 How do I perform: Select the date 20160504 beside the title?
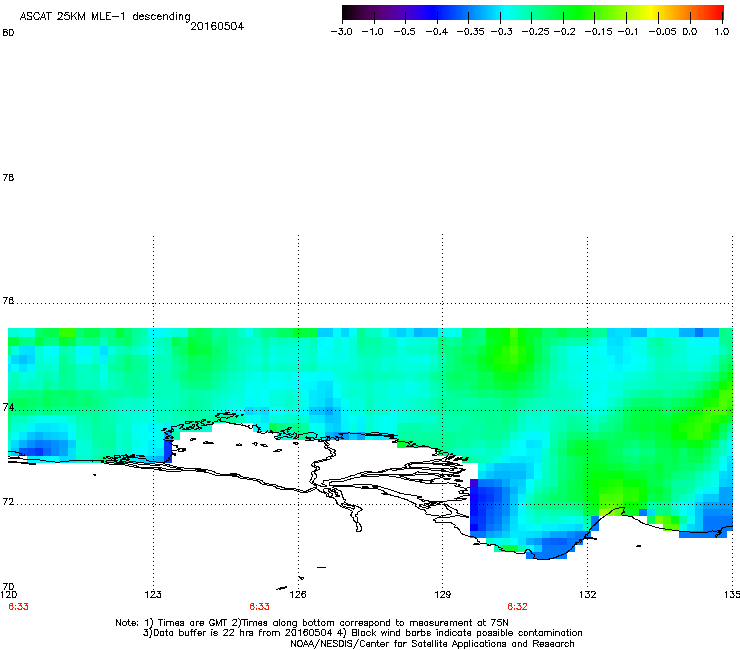click(x=217, y=26)
